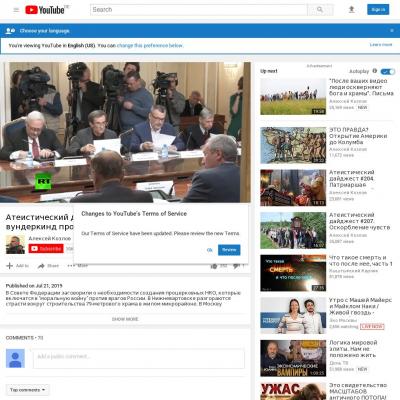Open the СМЕРТЬ video thumbnail
Screen dimensions: 400x400
pos(293,273)
